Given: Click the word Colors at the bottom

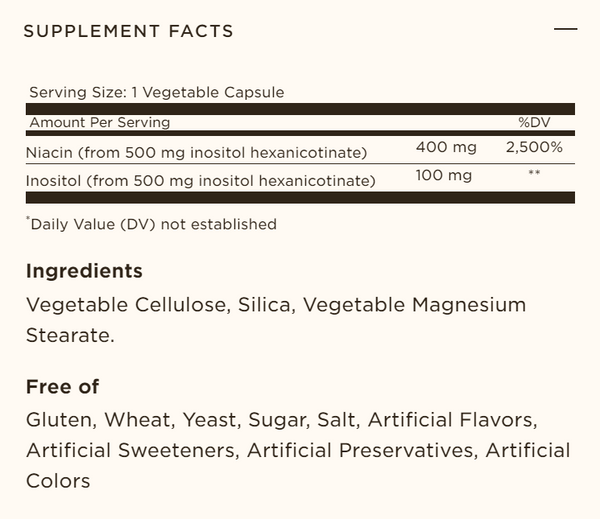Looking at the screenshot, I should pos(58,481).
